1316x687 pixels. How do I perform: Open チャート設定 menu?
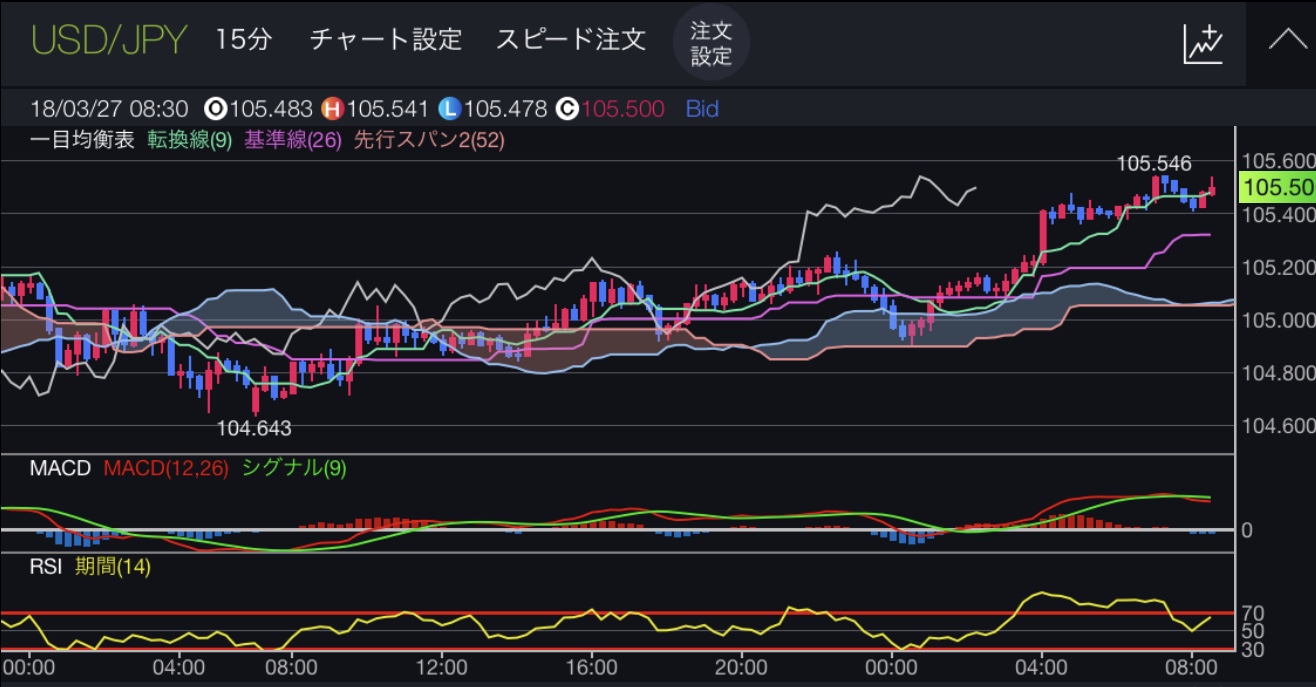[x=385, y=40]
